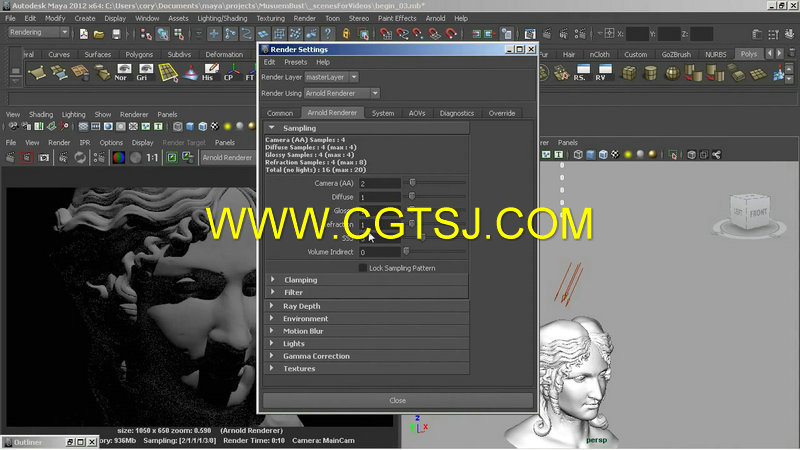The width and height of the screenshot is (800, 450).
Task: Toggle the Safe Title T icon in viewport toolbar
Action: pos(158,126)
